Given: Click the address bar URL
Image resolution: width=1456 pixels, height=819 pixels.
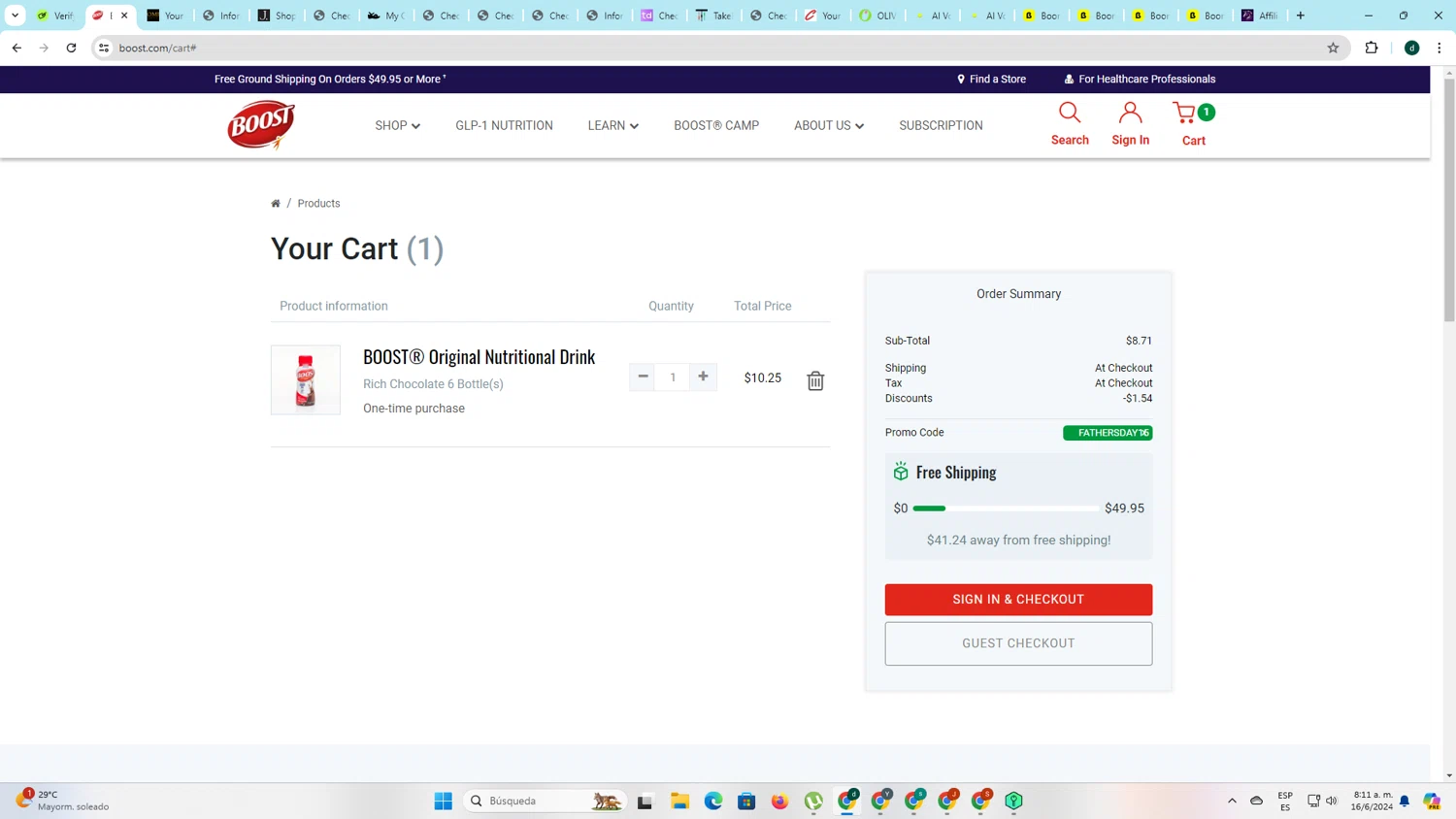Looking at the screenshot, I should coord(157,48).
